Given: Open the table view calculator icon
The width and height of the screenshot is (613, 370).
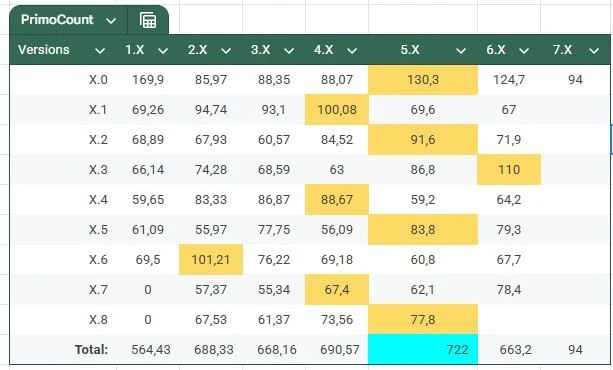Looking at the screenshot, I should coord(148,20).
